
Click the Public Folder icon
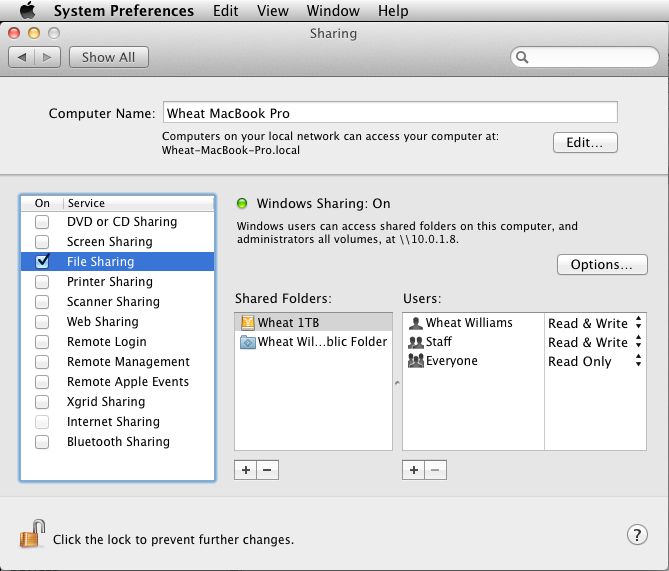point(247,342)
